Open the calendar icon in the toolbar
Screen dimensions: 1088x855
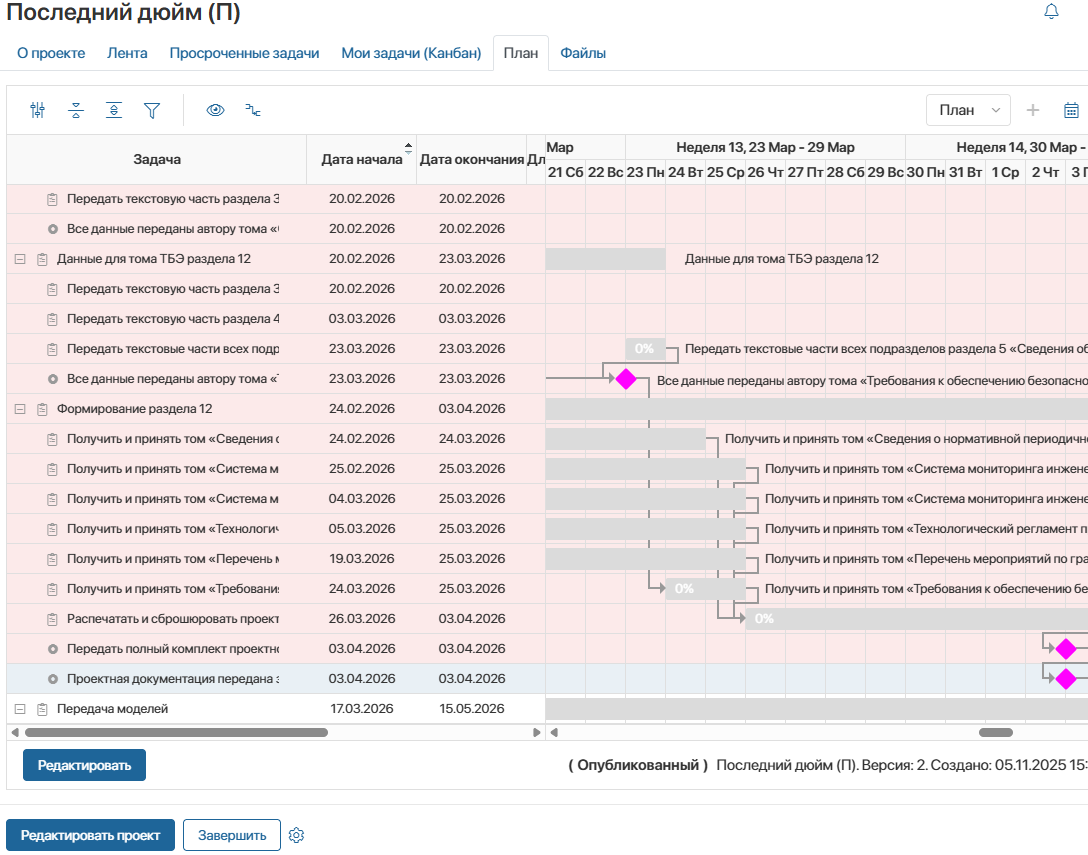click(1071, 110)
